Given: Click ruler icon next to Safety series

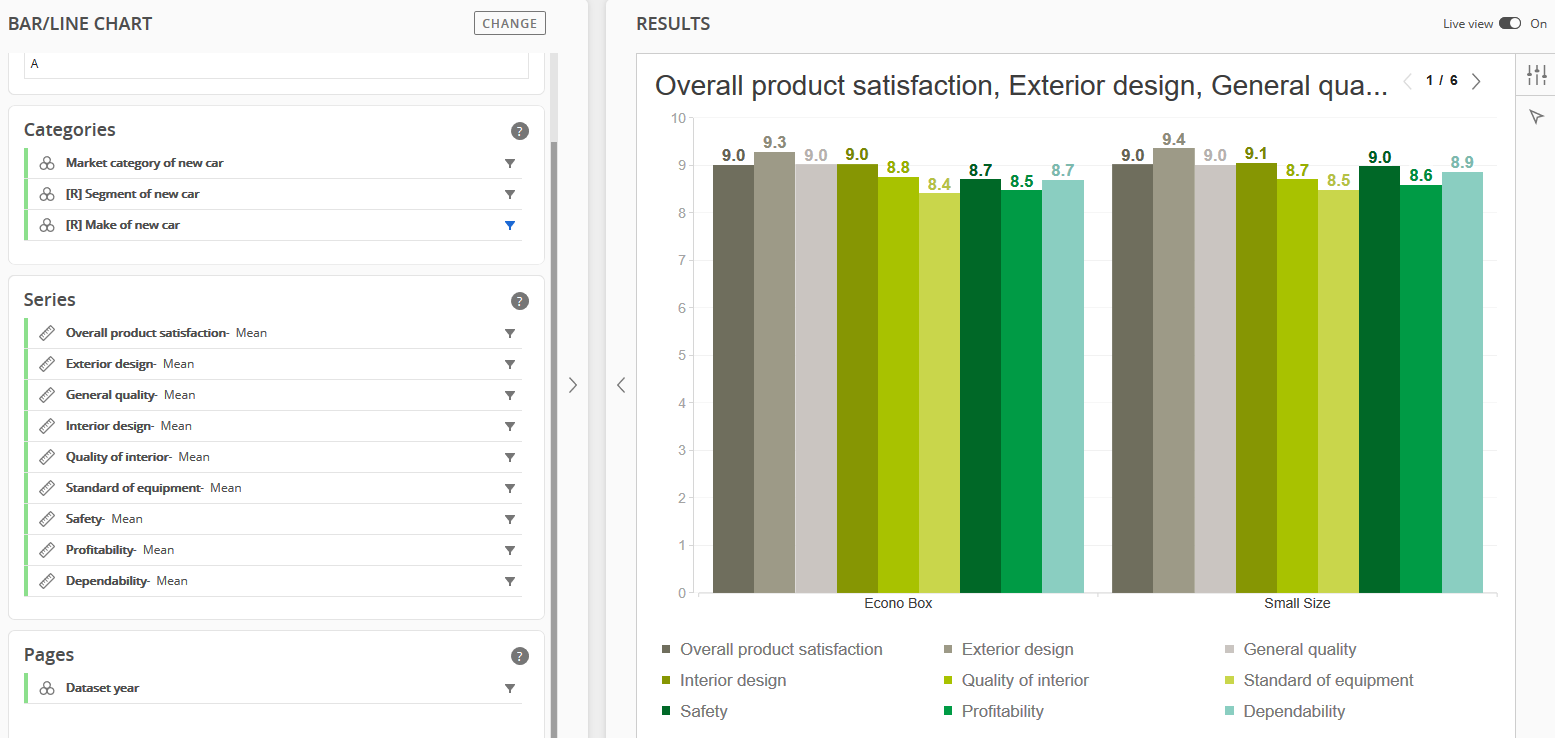Looking at the screenshot, I should pos(47,519).
